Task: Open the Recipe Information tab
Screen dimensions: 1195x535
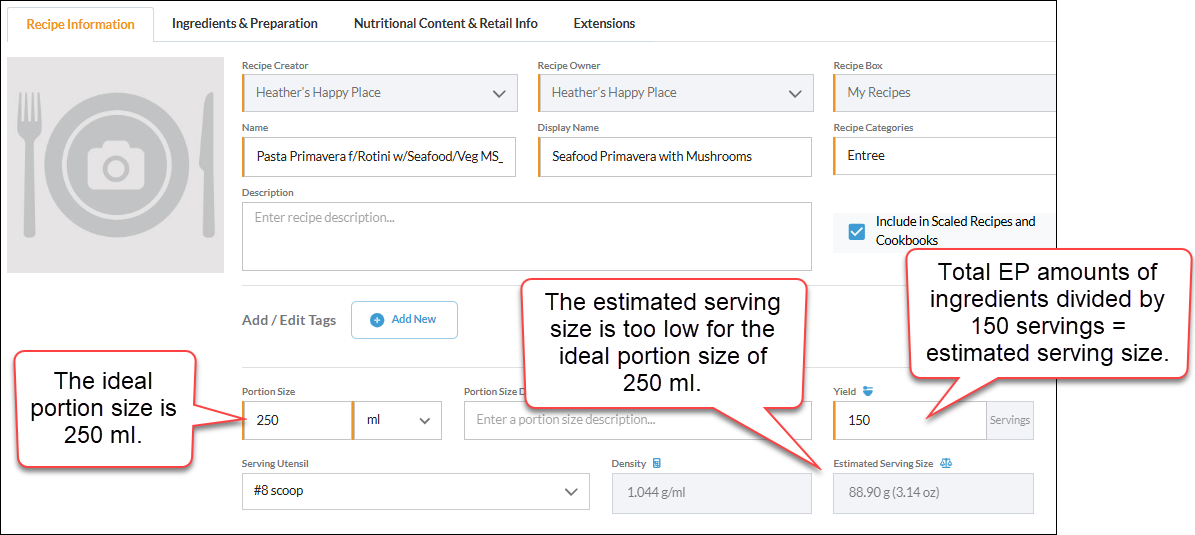Action: coord(80,24)
